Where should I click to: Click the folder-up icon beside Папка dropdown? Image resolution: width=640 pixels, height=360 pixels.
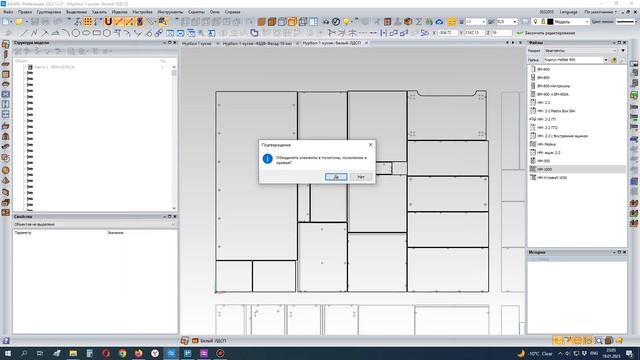click(614, 60)
